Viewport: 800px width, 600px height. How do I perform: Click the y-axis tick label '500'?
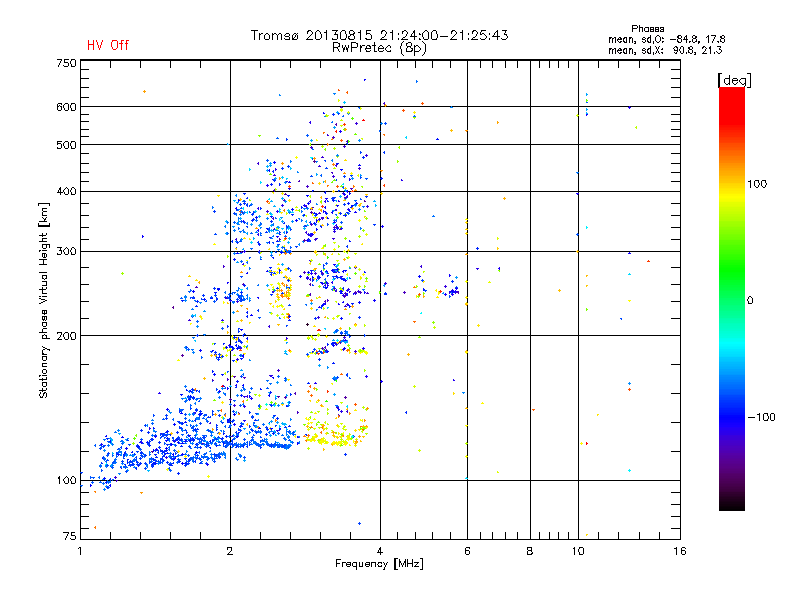coord(66,145)
